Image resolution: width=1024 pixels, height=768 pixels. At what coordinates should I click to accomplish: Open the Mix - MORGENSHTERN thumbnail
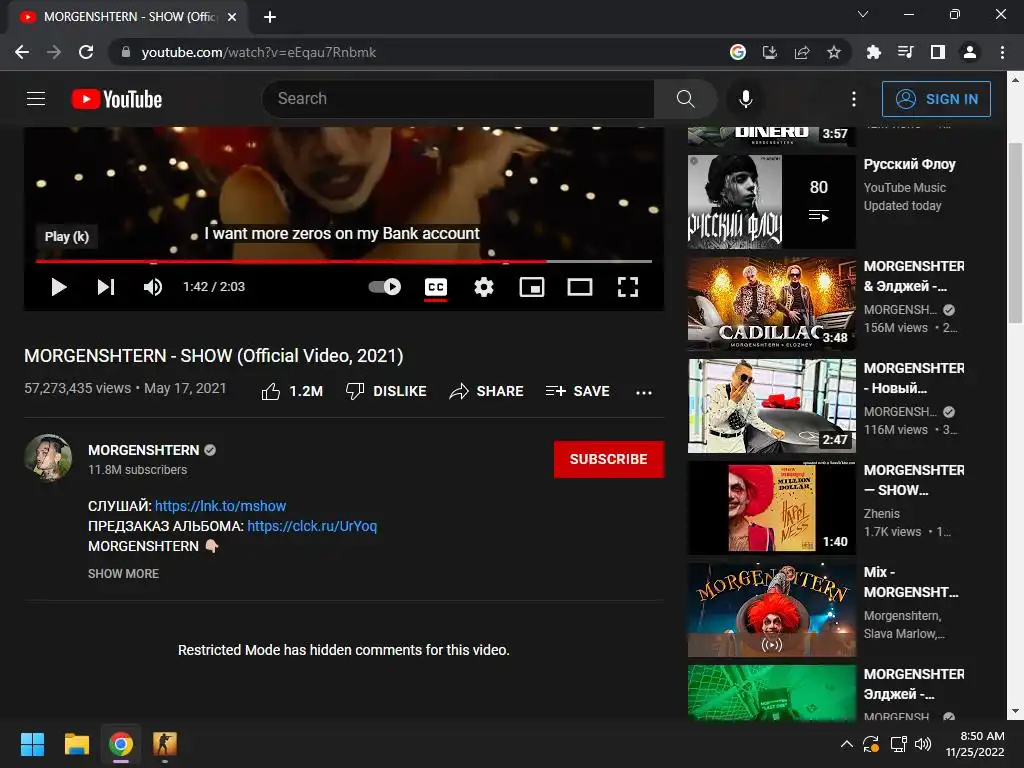pos(771,609)
